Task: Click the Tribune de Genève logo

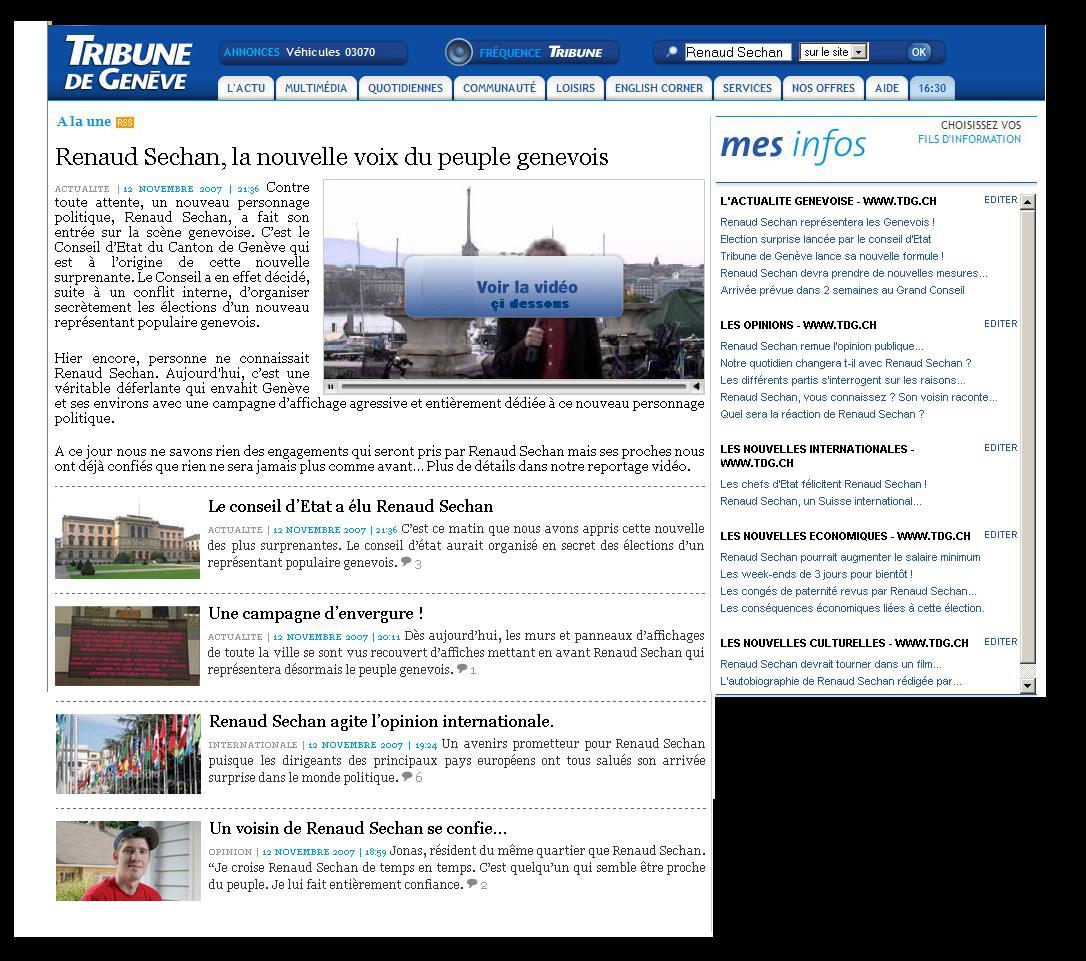Action: click(x=127, y=62)
